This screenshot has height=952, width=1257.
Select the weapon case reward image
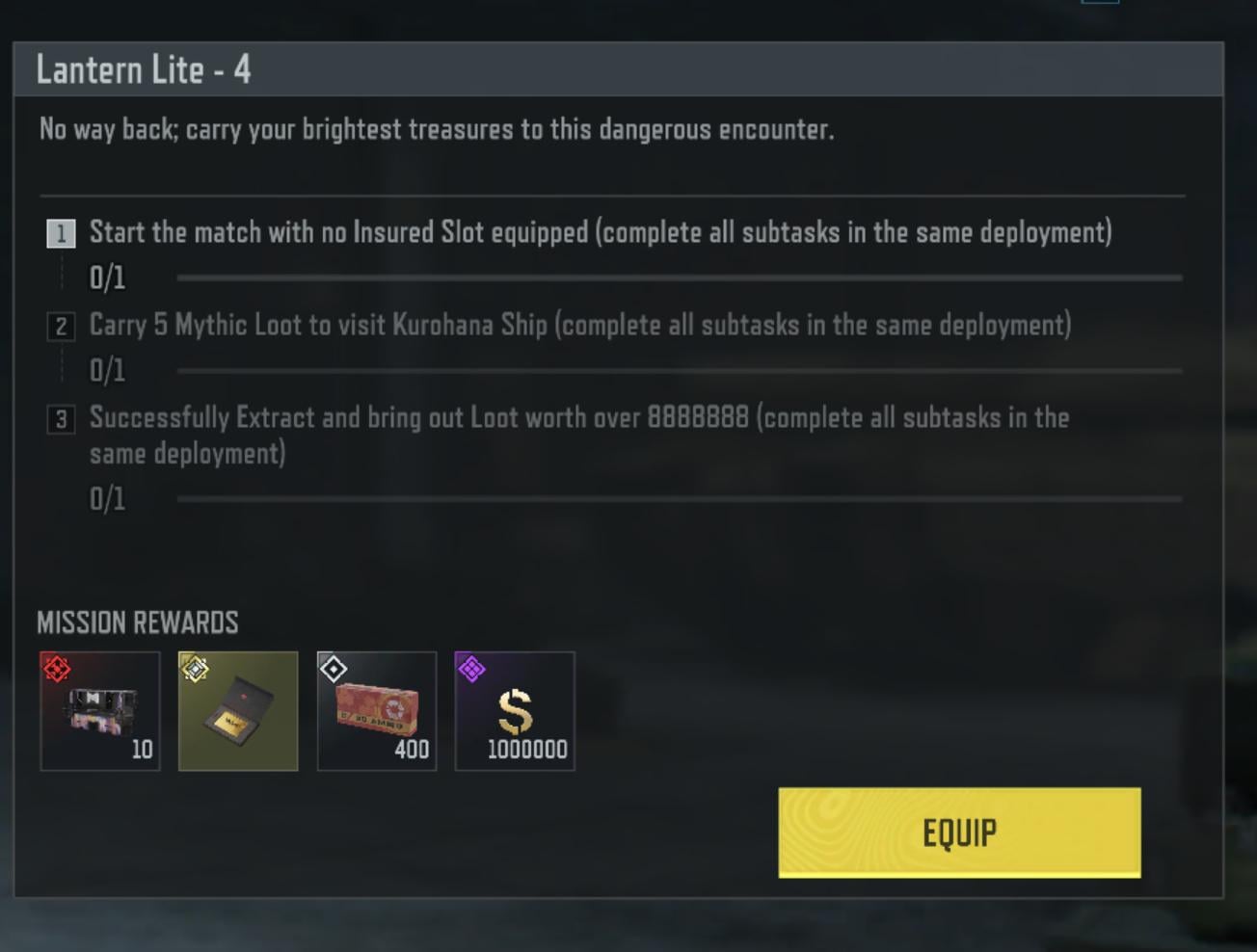(x=100, y=710)
